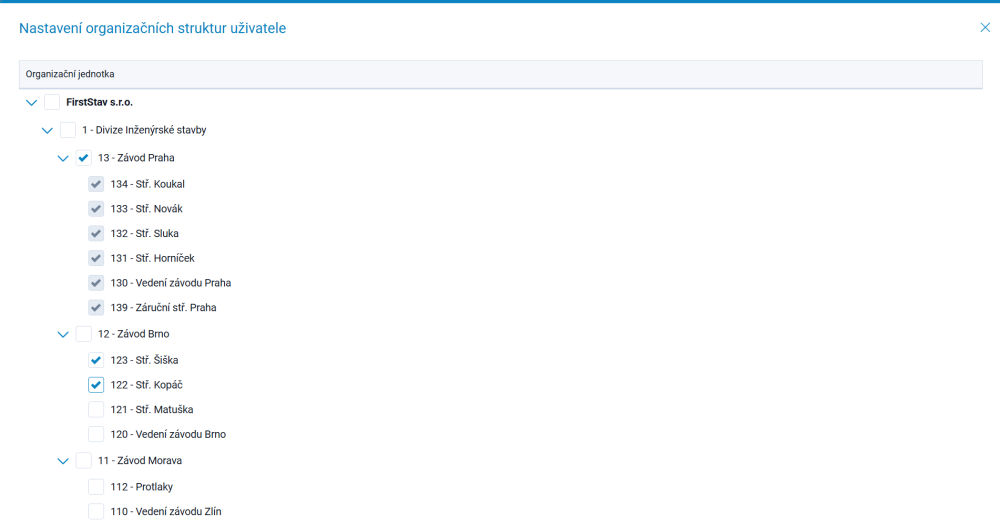Select the 139 - Záruční stř. Praha label
The width and height of the screenshot is (1000, 523).
point(163,307)
